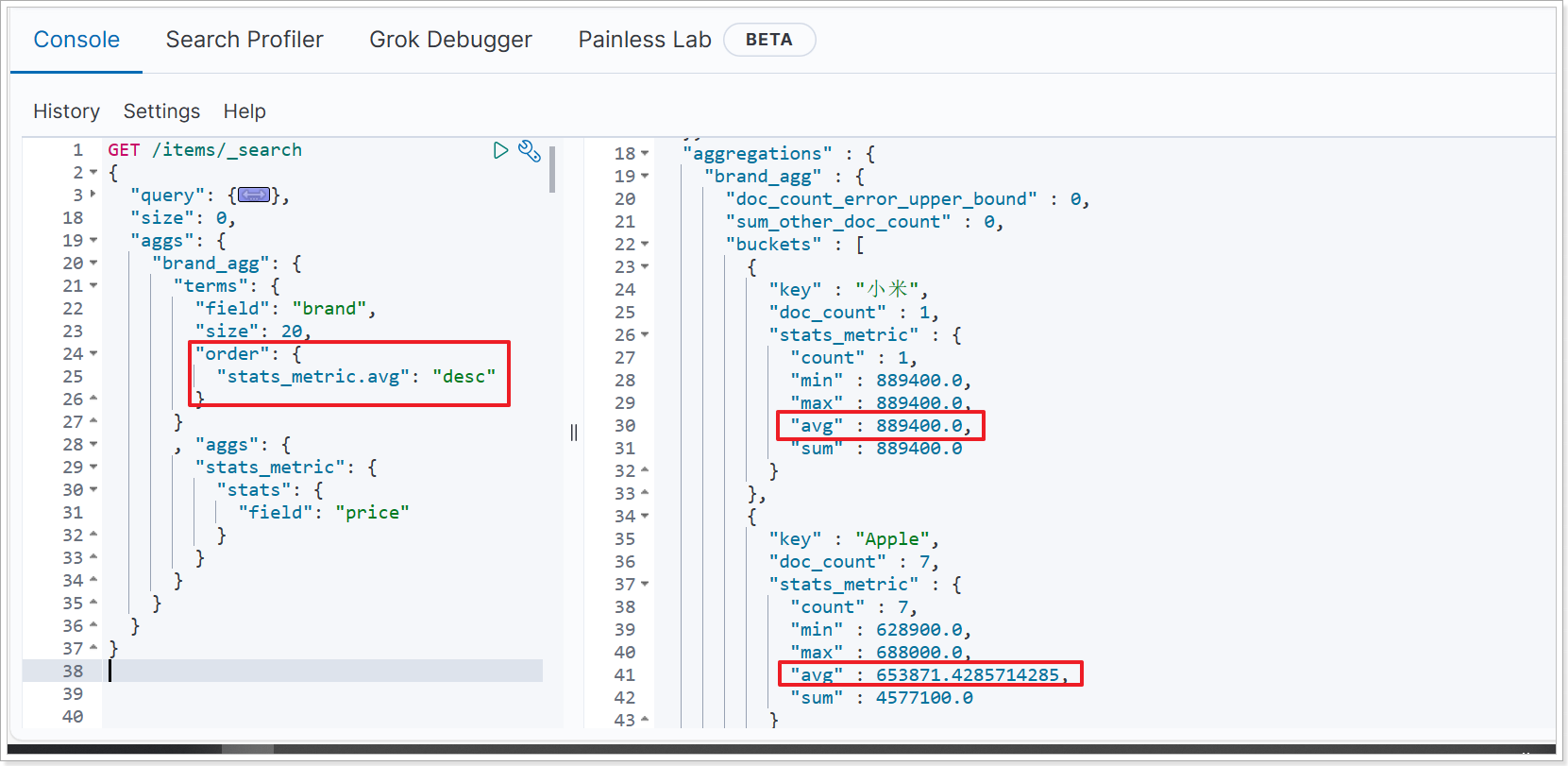This screenshot has width=1568, height=766.
Task: Fold response buckets array at line 22
Action: [x=645, y=244]
